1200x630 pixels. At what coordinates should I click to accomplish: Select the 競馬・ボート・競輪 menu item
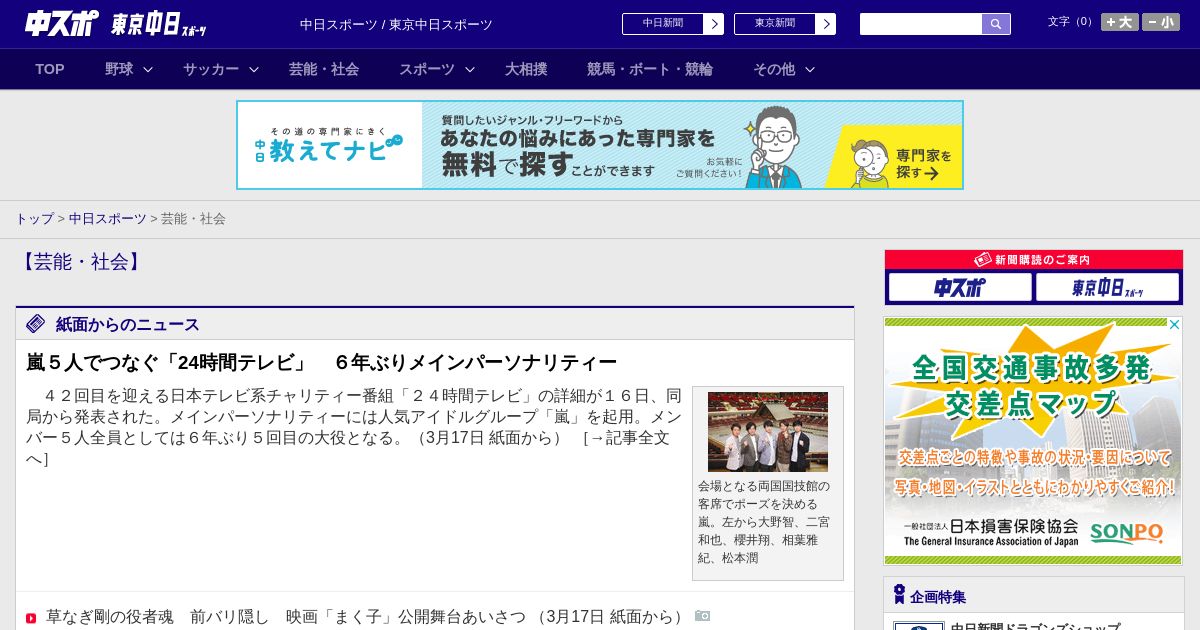coord(650,69)
